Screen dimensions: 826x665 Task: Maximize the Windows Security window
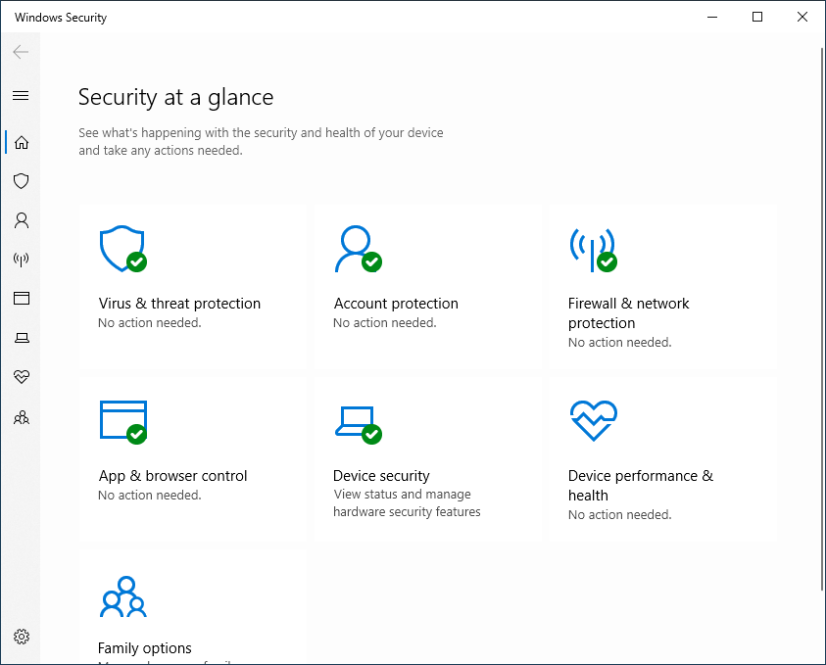pos(757,17)
